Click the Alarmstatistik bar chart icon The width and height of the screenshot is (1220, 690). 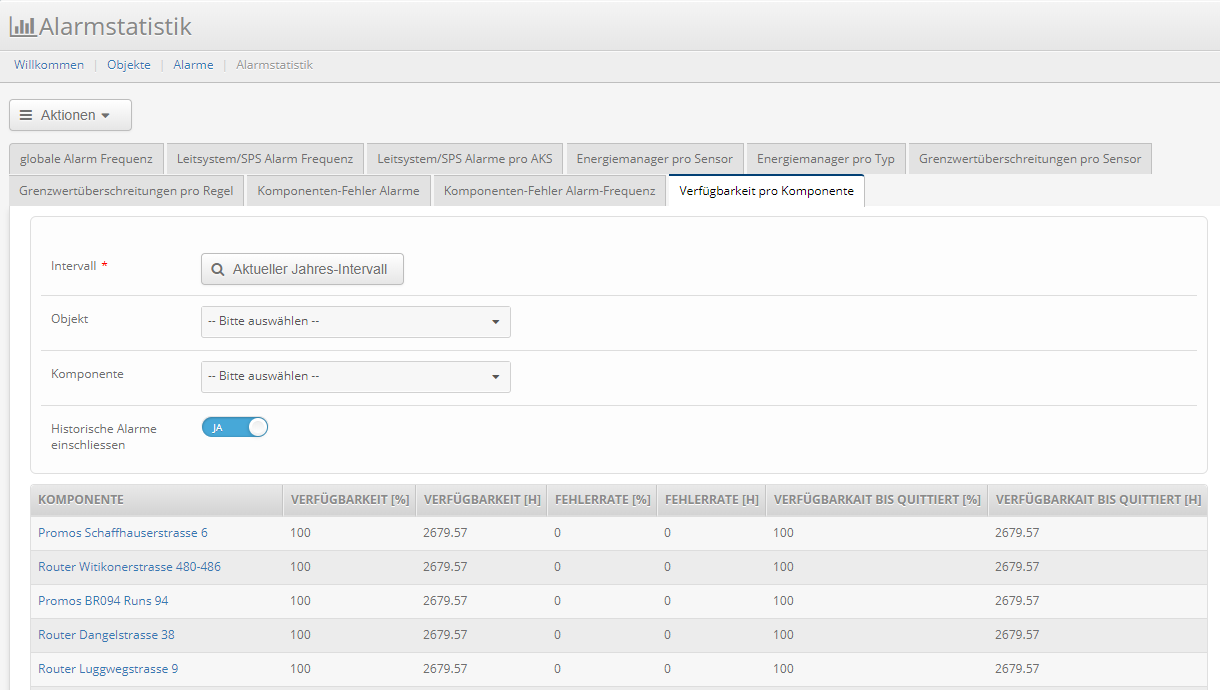(22, 27)
